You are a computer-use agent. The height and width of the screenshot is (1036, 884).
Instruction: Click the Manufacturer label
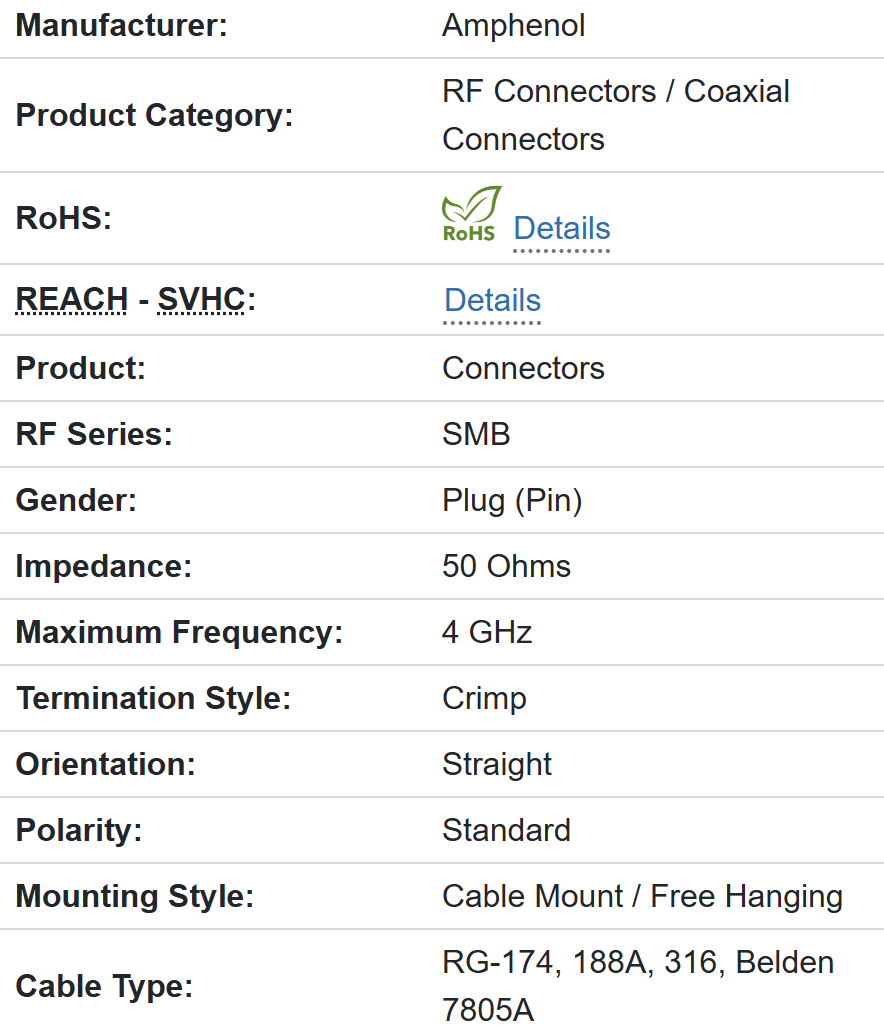[122, 25]
